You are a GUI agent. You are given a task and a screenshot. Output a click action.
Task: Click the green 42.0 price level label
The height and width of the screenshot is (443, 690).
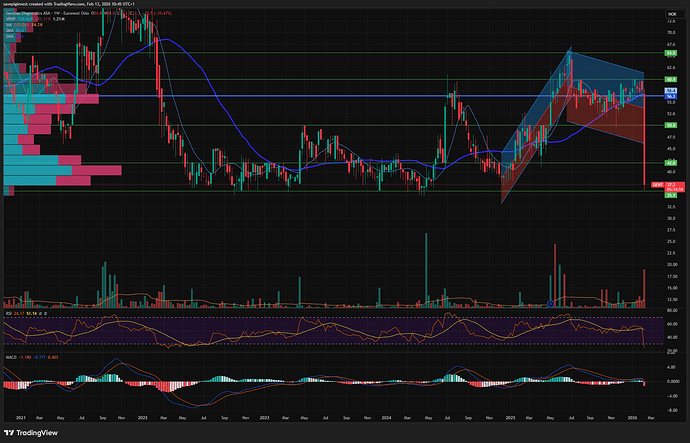pyautogui.click(x=668, y=162)
